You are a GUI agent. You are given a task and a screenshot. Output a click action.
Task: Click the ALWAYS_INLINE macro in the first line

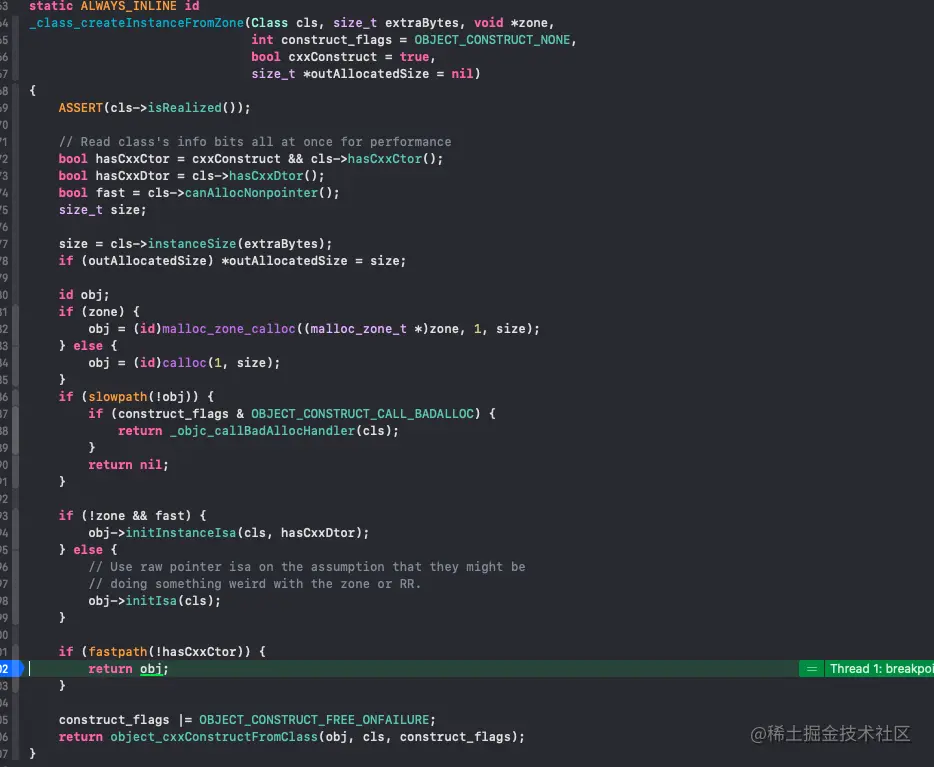(129, 6)
